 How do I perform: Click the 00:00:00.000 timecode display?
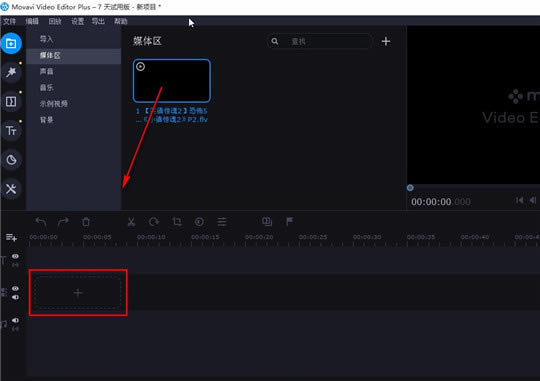tap(440, 202)
